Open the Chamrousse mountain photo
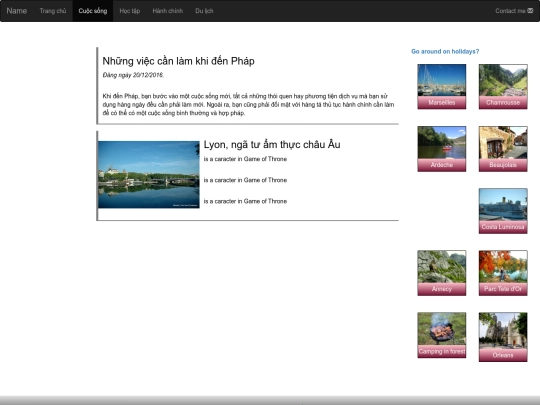540x405 pixels. [503, 80]
